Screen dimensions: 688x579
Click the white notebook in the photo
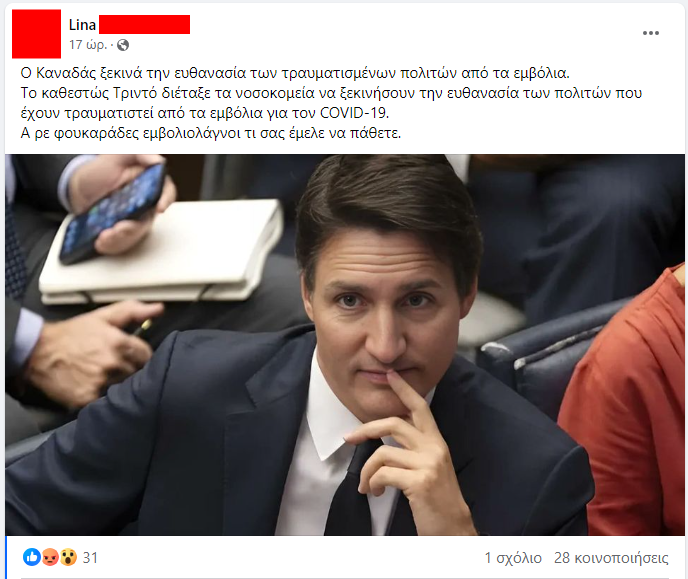pos(162,252)
